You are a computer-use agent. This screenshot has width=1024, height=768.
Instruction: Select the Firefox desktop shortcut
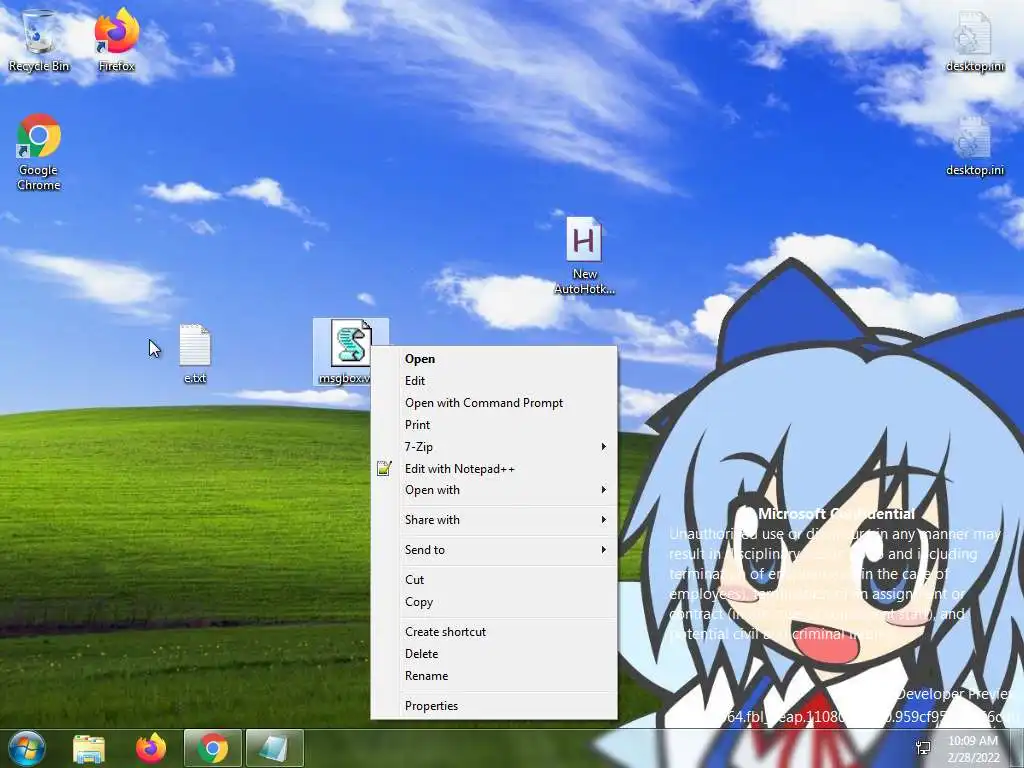click(x=116, y=40)
